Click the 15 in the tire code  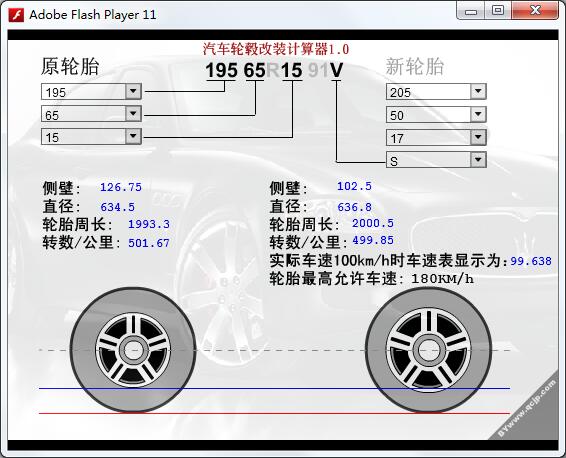292,70
